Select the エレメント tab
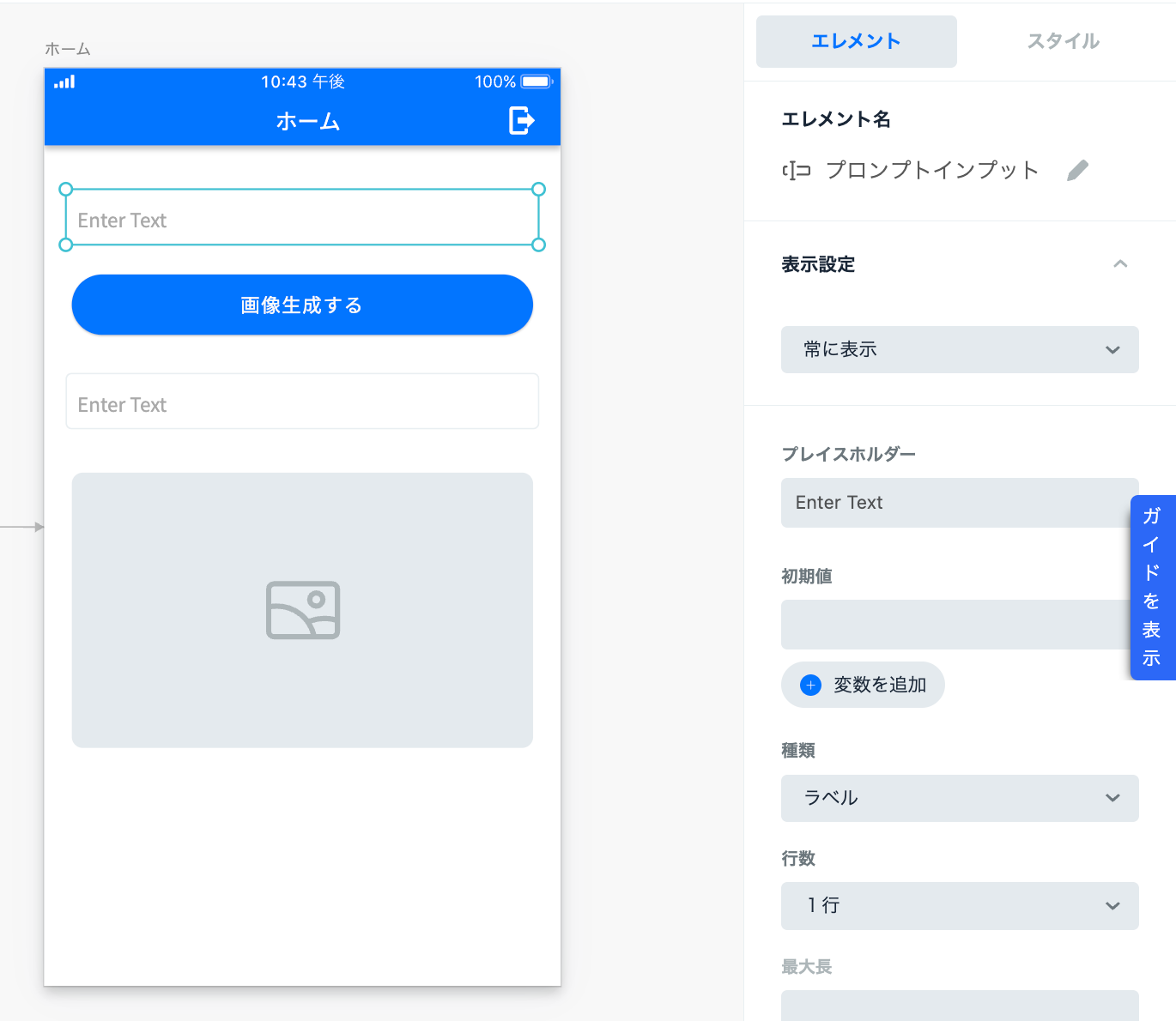This screenshot has width=1176, height=1021. tap(856, 41)
